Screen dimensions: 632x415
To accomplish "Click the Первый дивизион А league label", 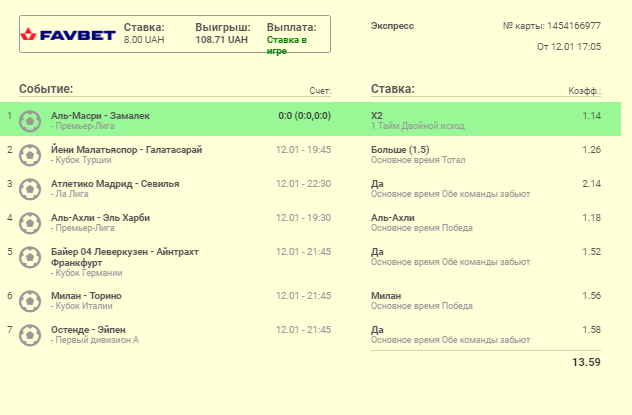I will point(95,340).
